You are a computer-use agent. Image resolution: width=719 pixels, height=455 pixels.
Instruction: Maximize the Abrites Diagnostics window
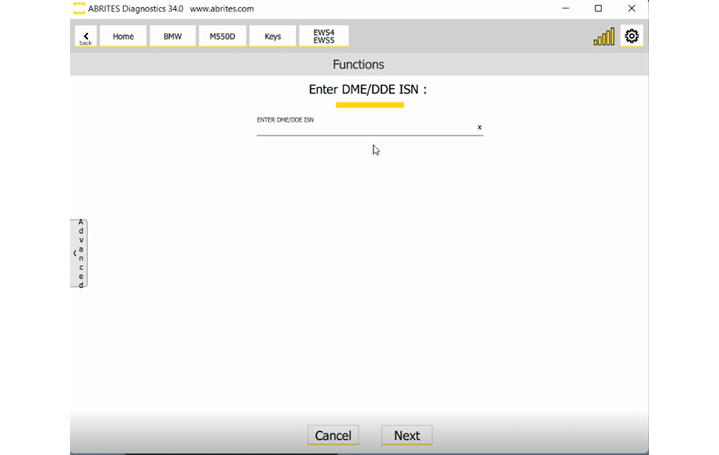click(598, 9)
